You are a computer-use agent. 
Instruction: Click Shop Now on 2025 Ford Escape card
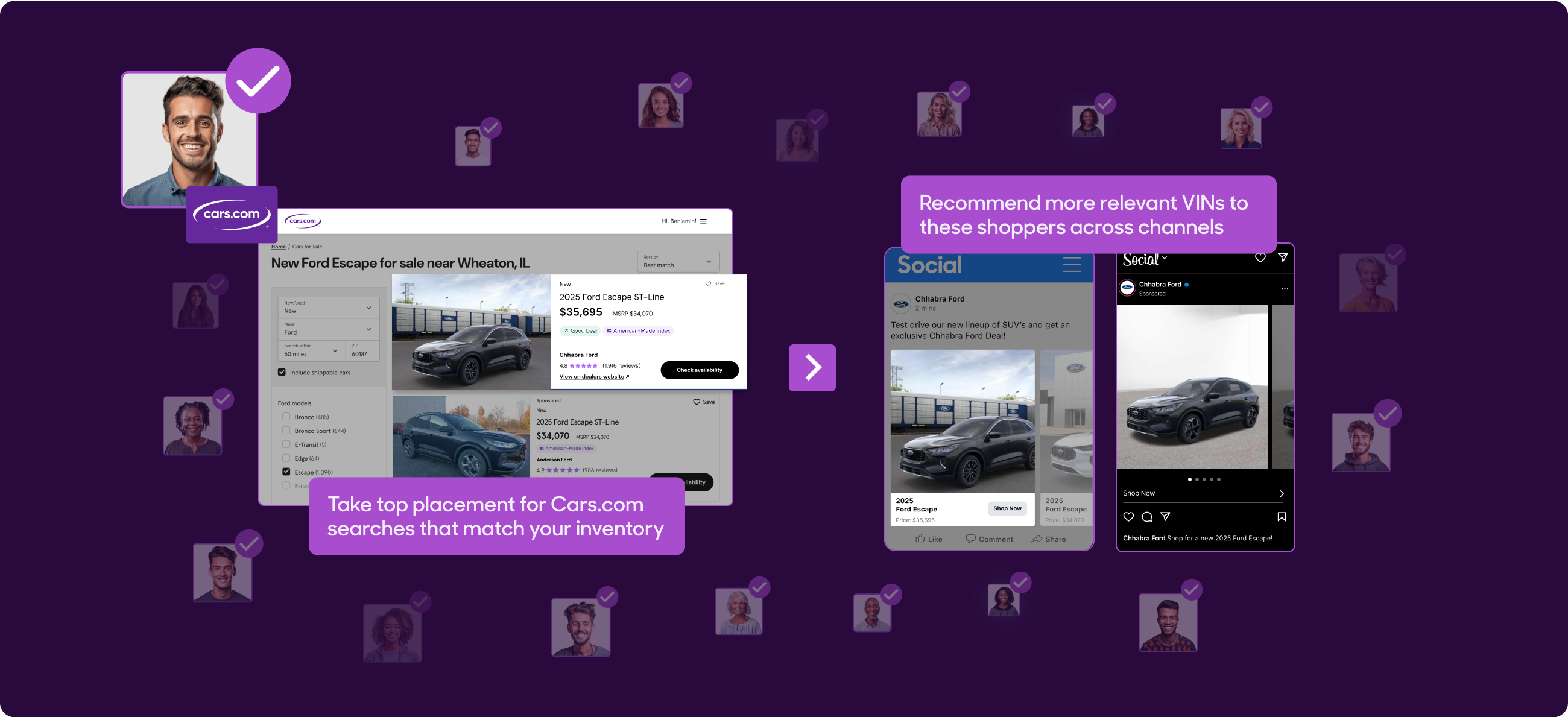[1007, 508]
